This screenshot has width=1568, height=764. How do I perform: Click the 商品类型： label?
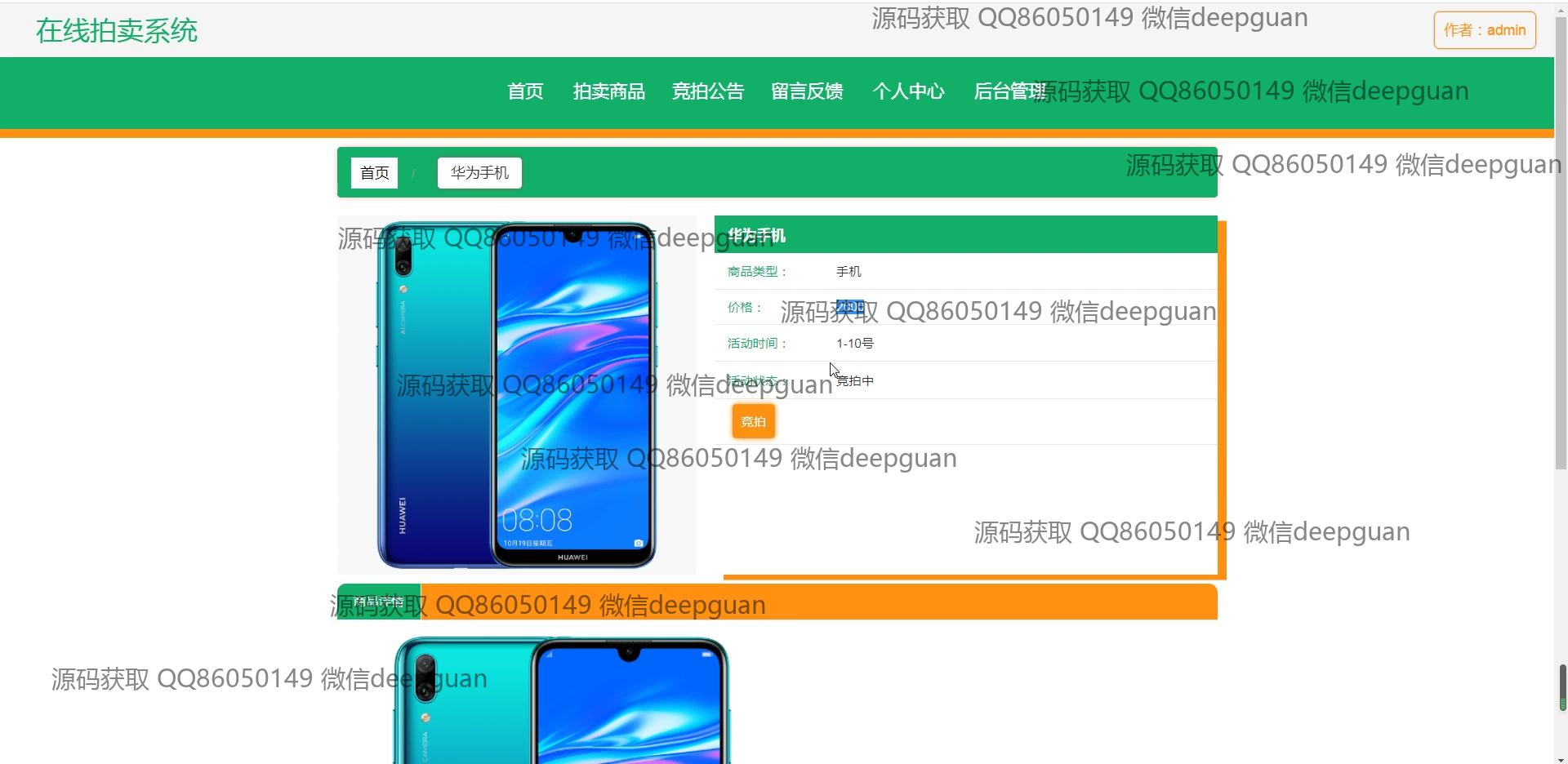(x=757, y=272)
